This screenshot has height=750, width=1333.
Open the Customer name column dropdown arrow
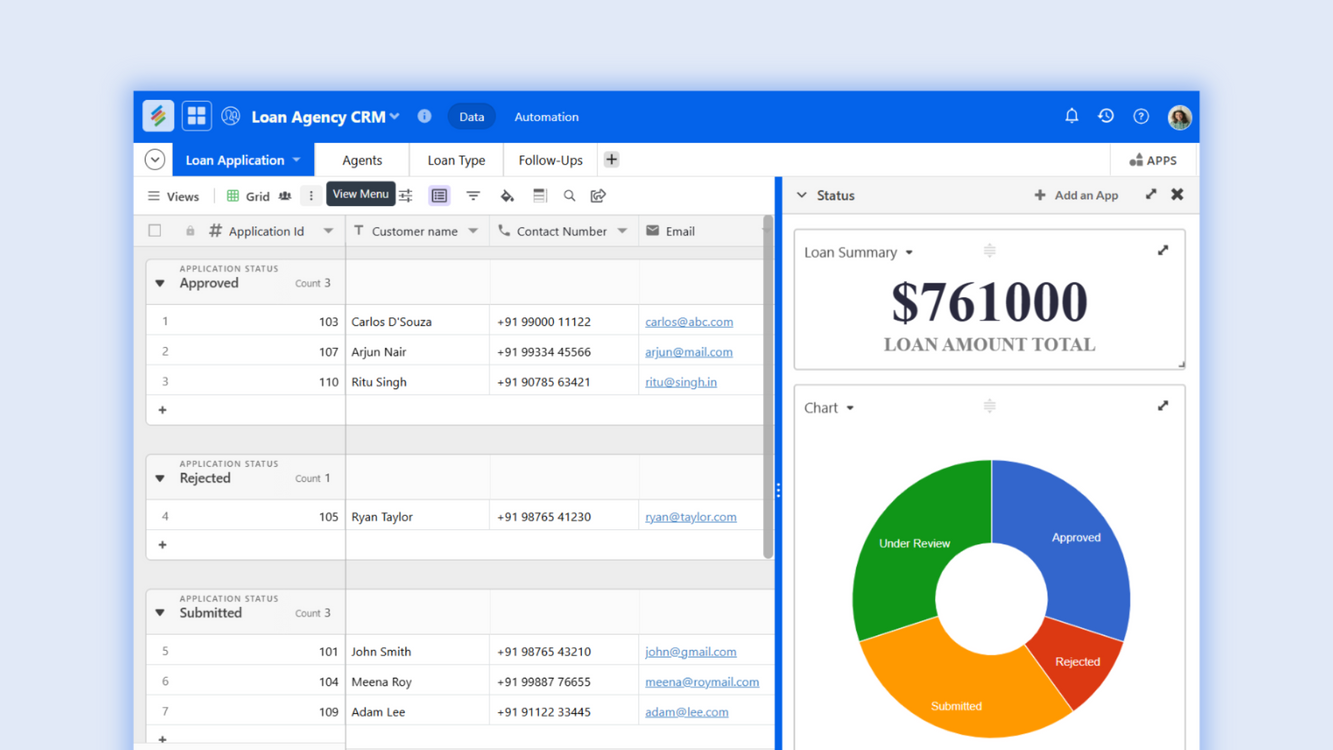click(x=473, y=231)
